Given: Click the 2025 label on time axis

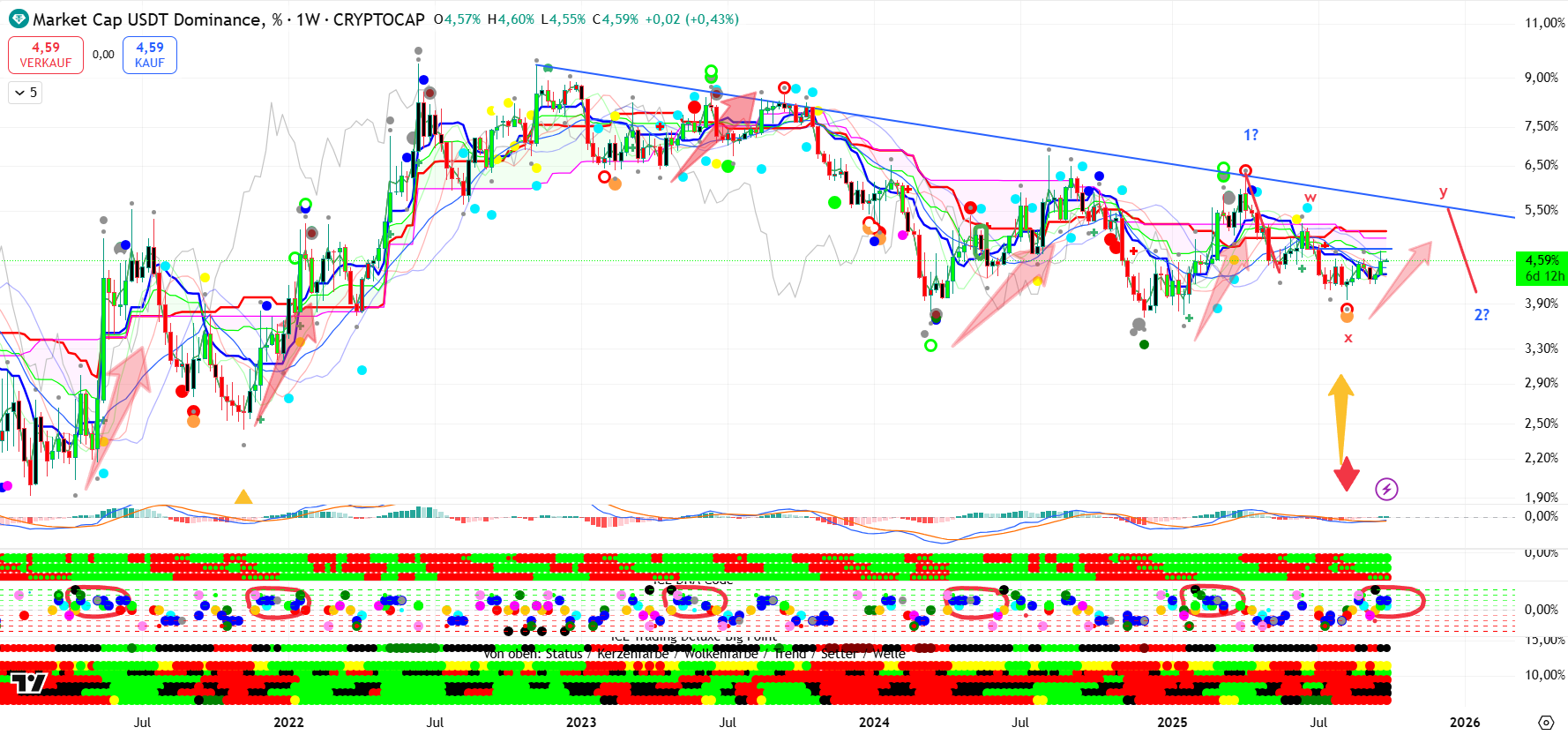Looking at the screenshot, I should pos(1172,723).
